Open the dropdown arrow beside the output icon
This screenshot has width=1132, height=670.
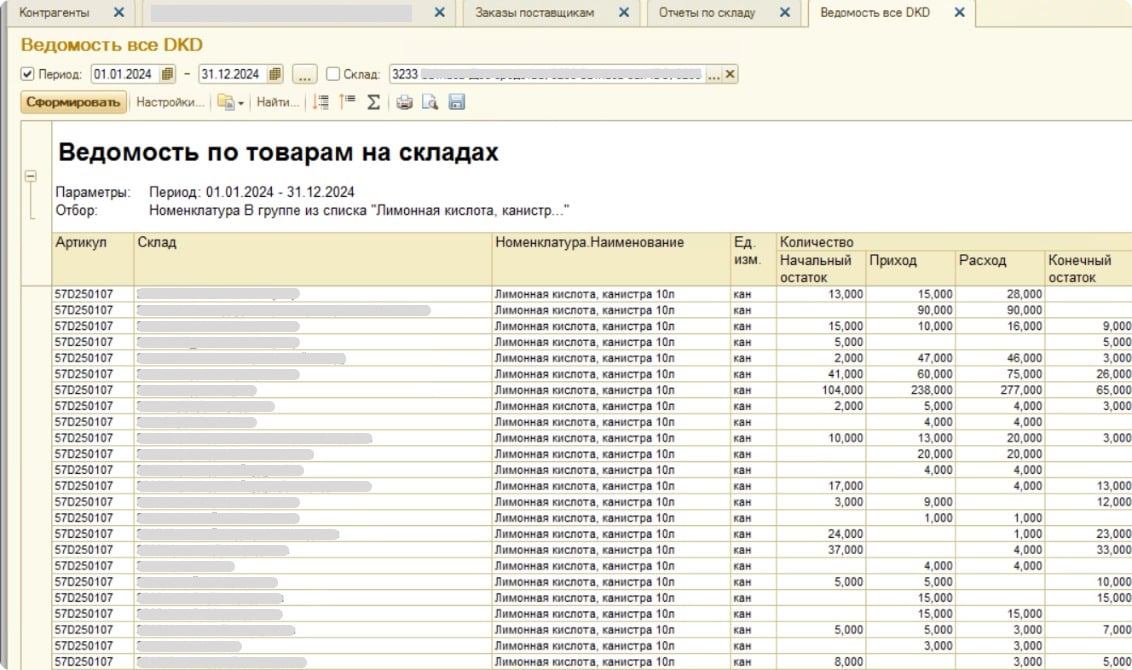tap(241, 103)
